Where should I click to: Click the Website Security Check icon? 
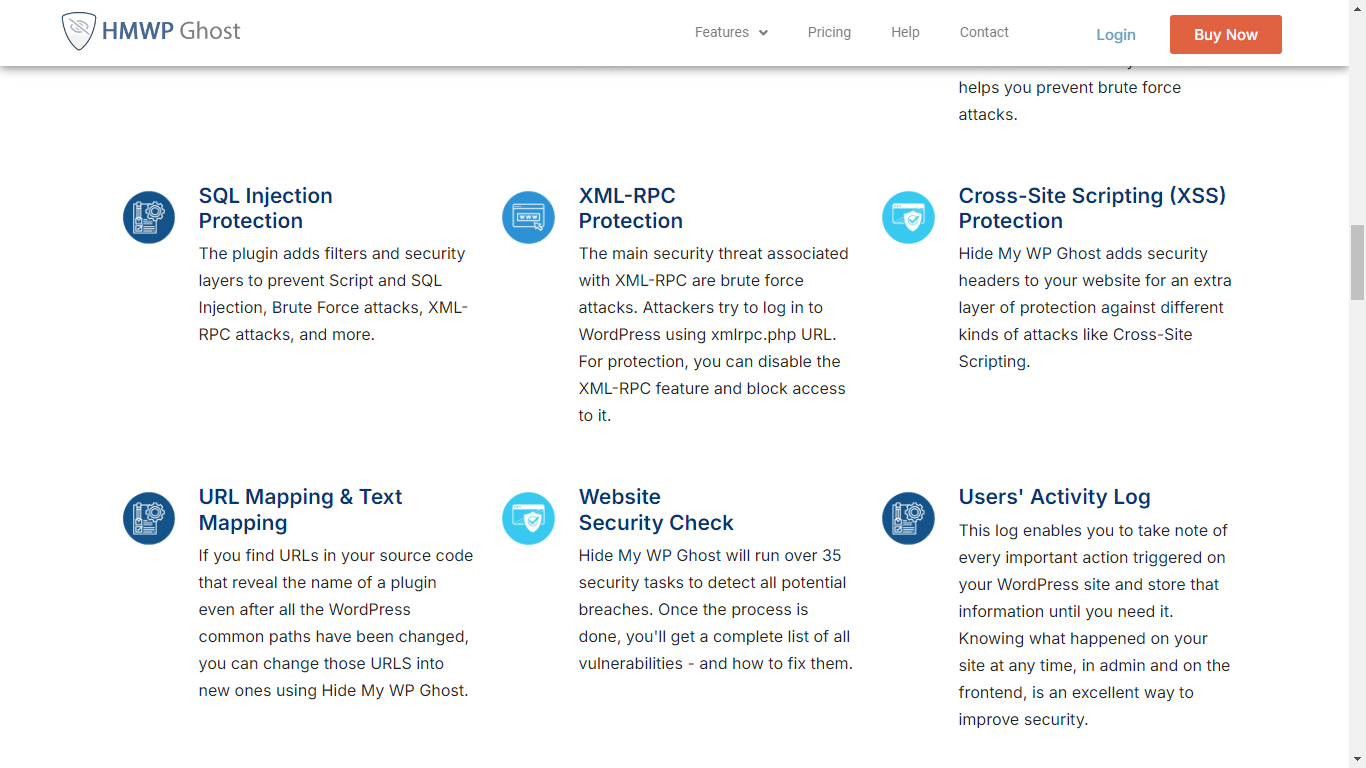coord(528,518)
